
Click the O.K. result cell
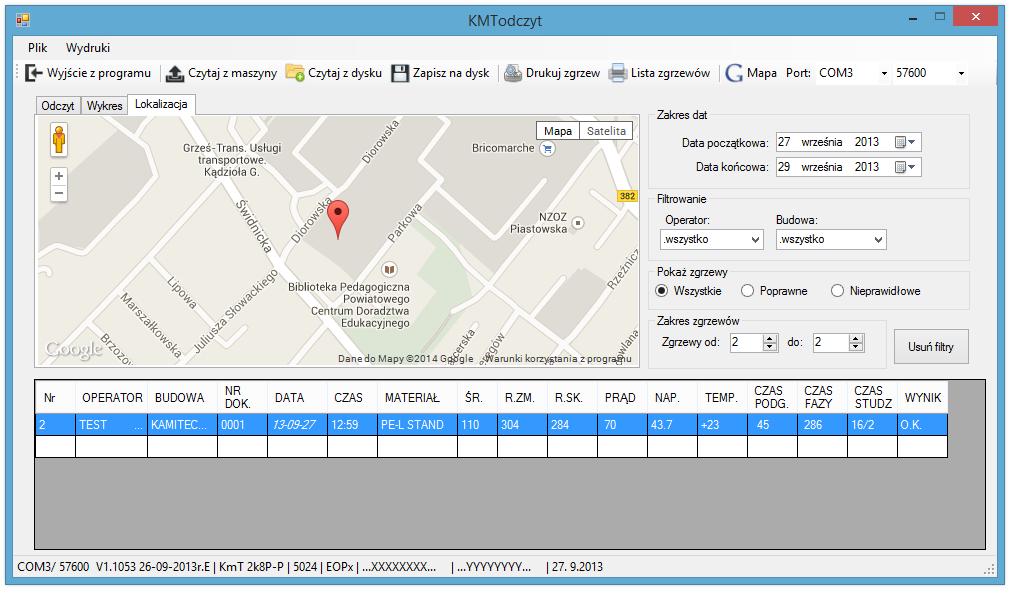pos(923,425)
